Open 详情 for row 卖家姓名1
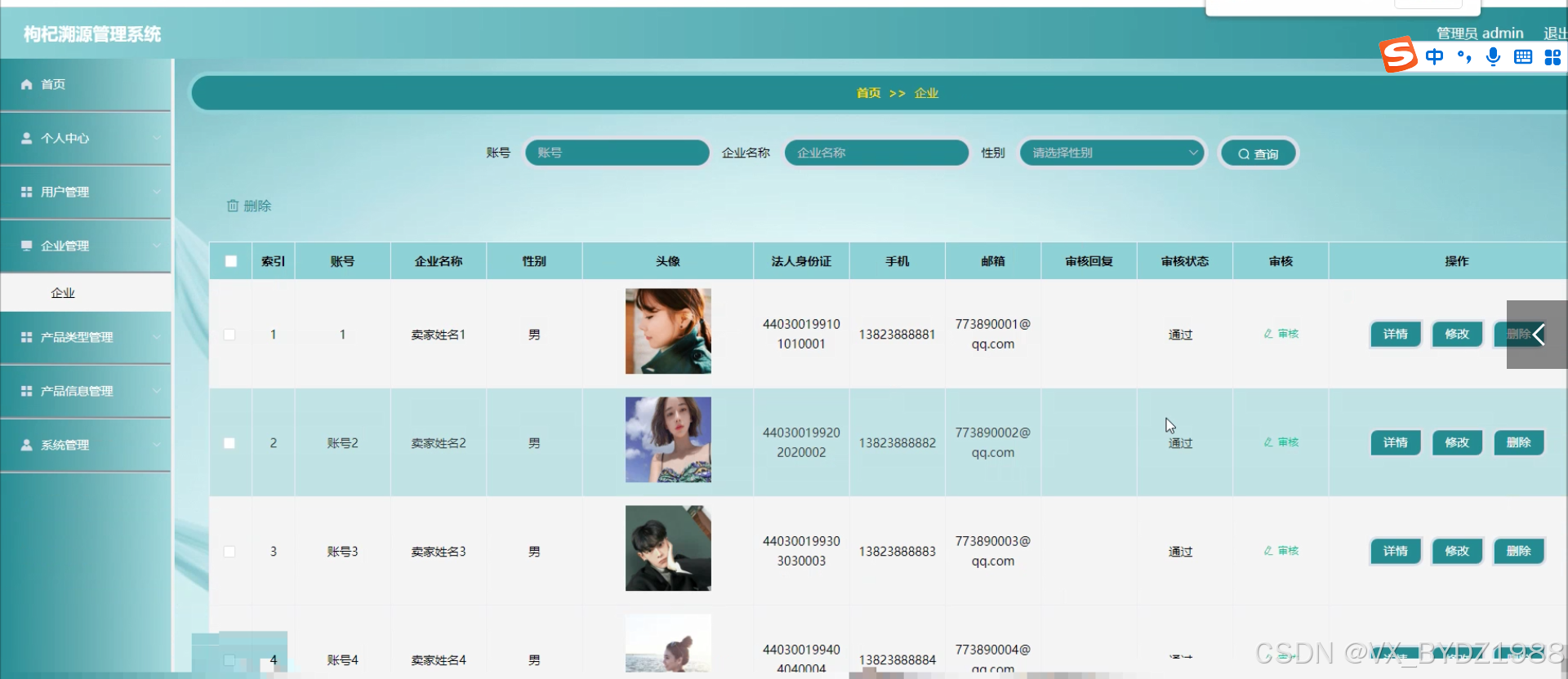This screenshot has width=1568, height=679. coord(1396,334)
